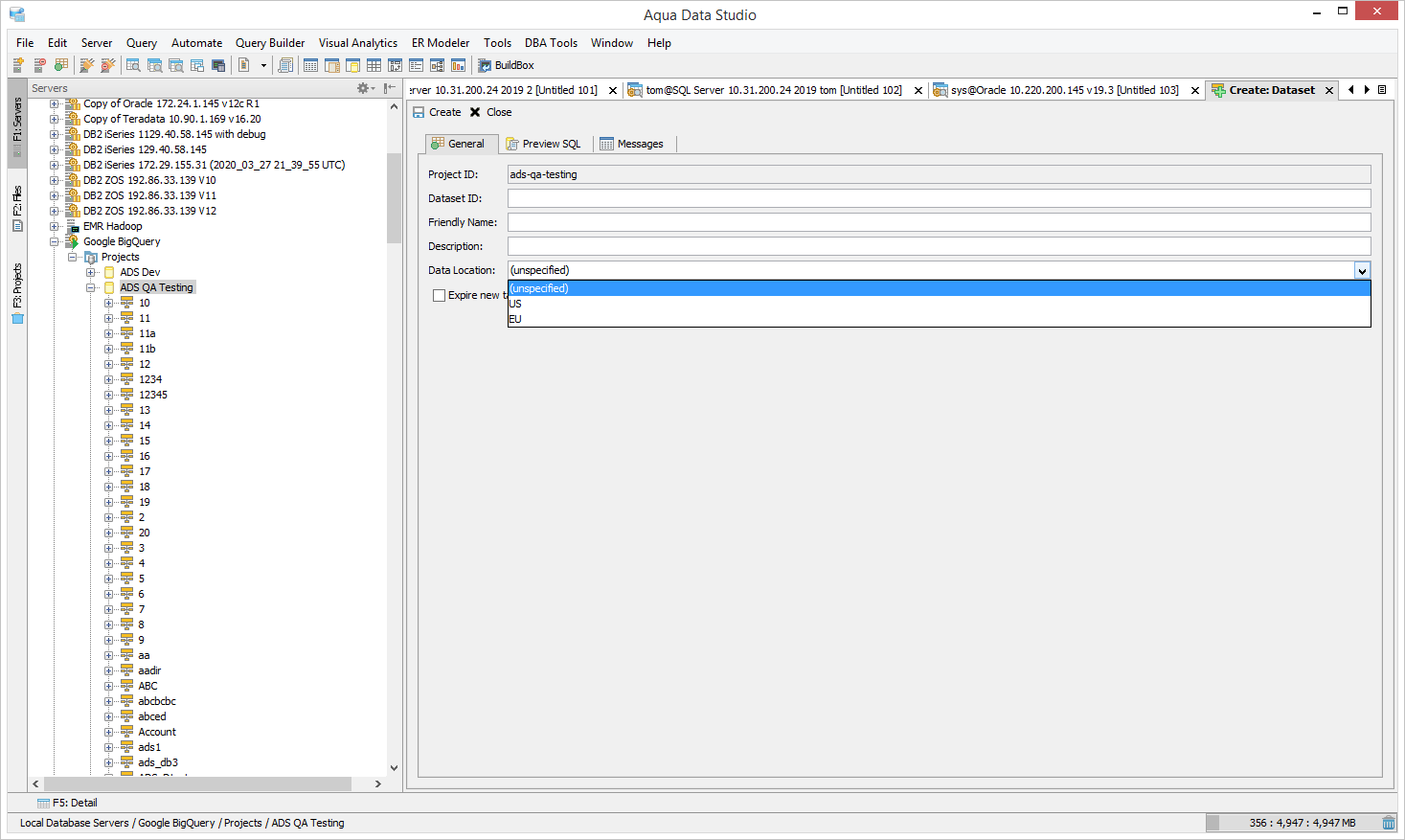Switch to the Preview SQL tab
Image resolution: width=1405 pixels, height=840 pixels.
click(543, 144)
